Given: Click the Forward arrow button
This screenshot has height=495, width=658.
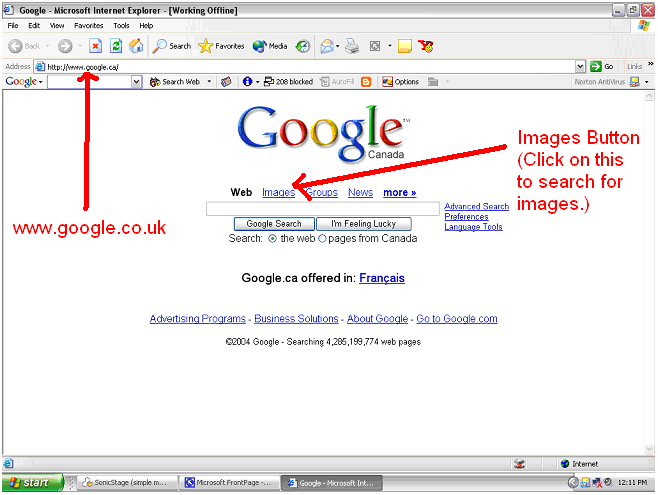Looking at the screenshot, I should pos(65,46).
